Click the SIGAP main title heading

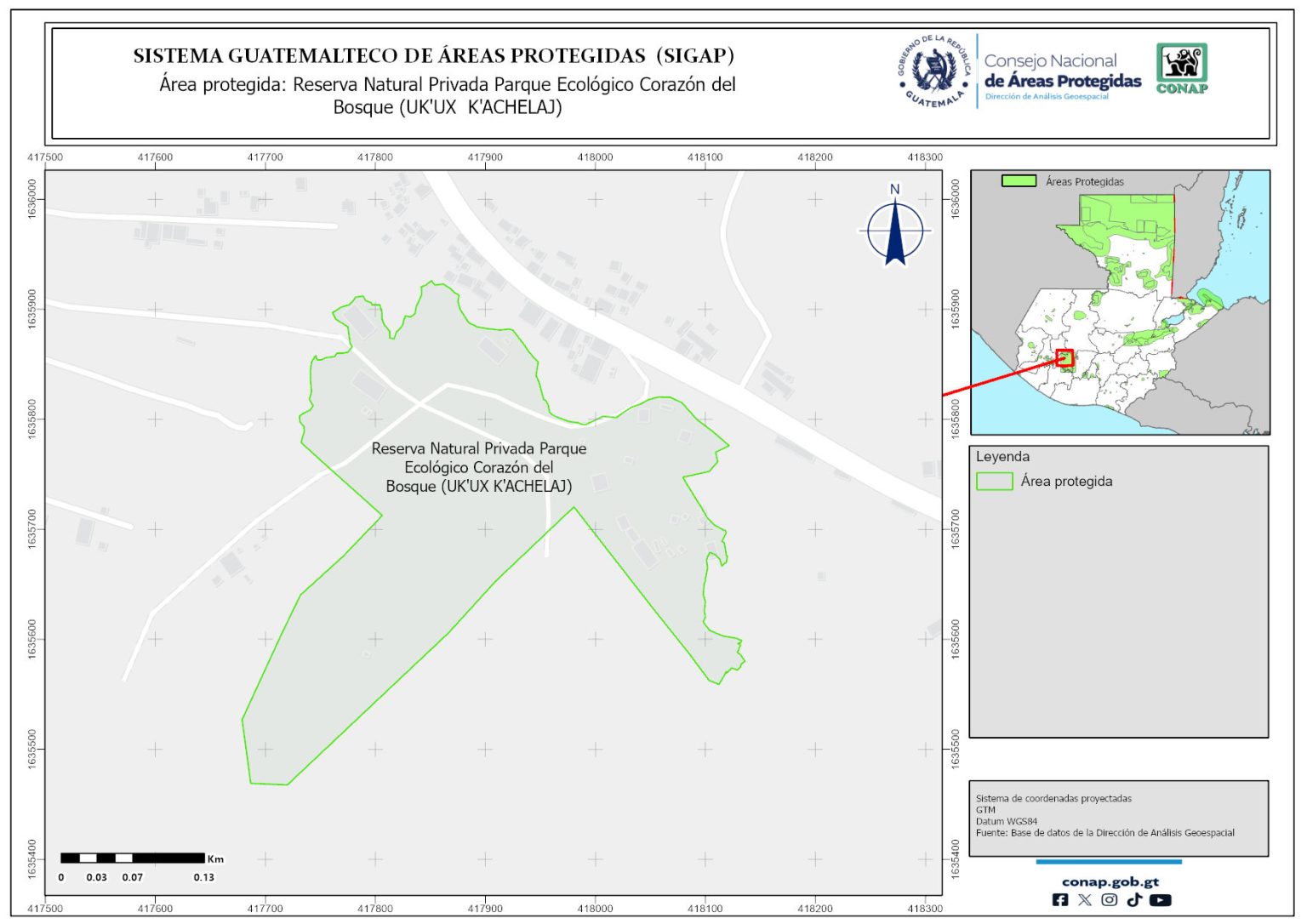tap(433, 56)
